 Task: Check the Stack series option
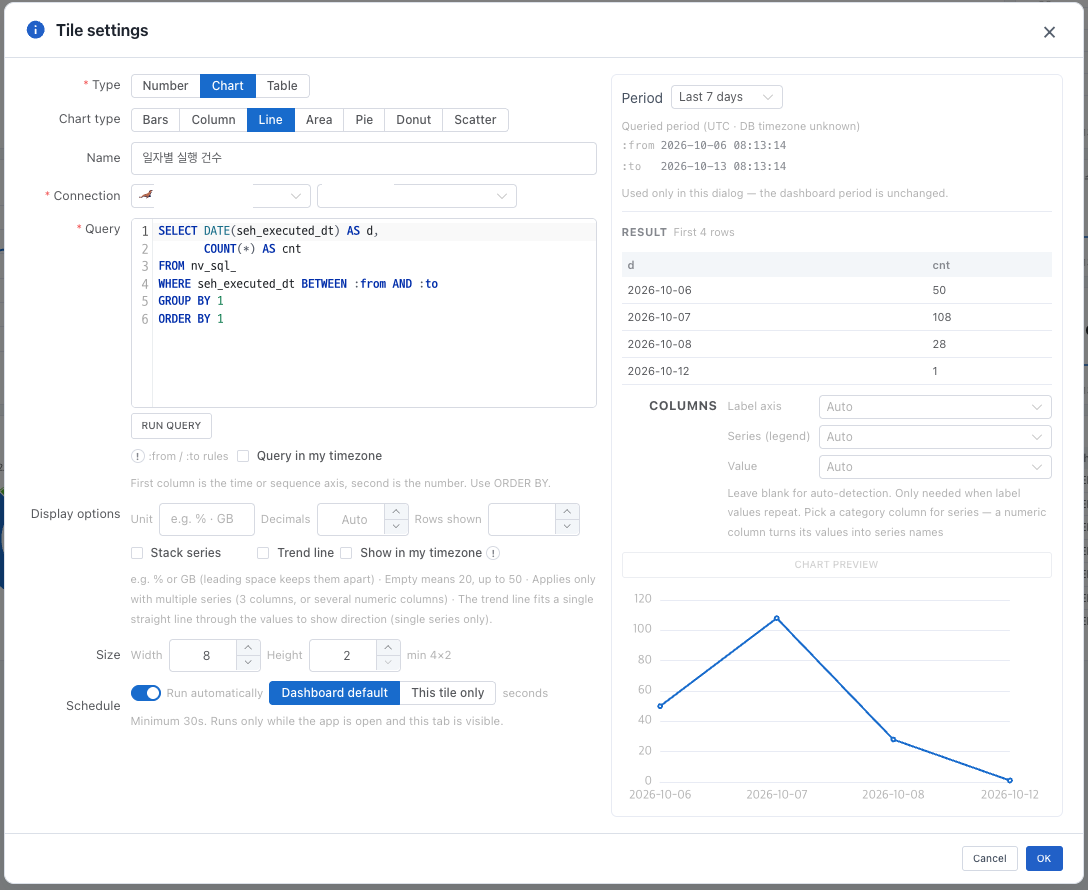click(137, 553)
